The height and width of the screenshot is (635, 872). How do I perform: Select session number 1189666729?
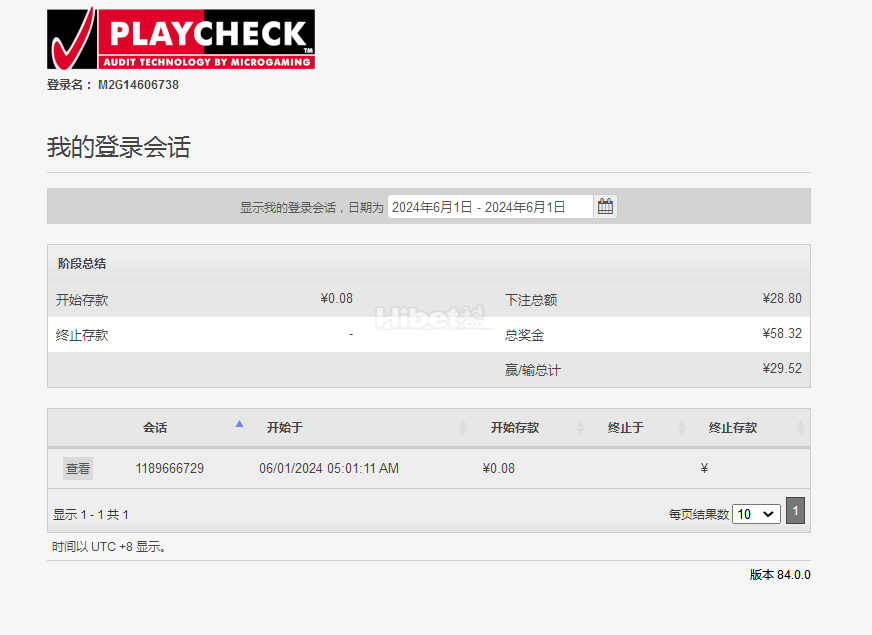170,469
